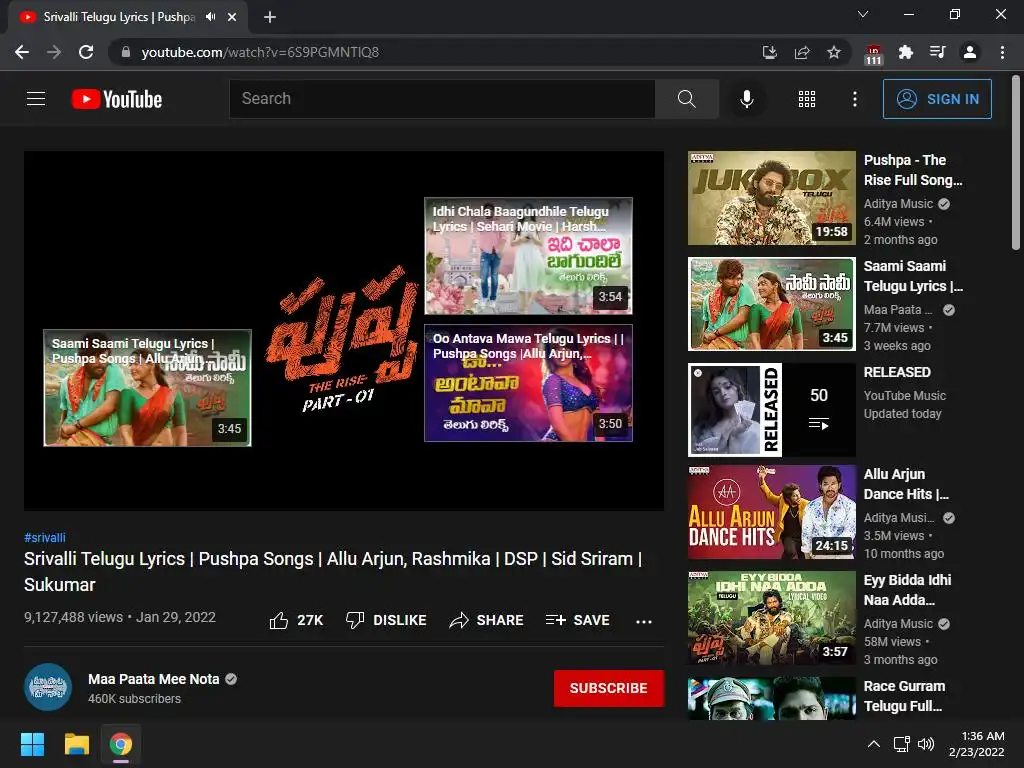Open File Explorer from taskbar
Screen dimensions: 1024x768
coord(76,744)
